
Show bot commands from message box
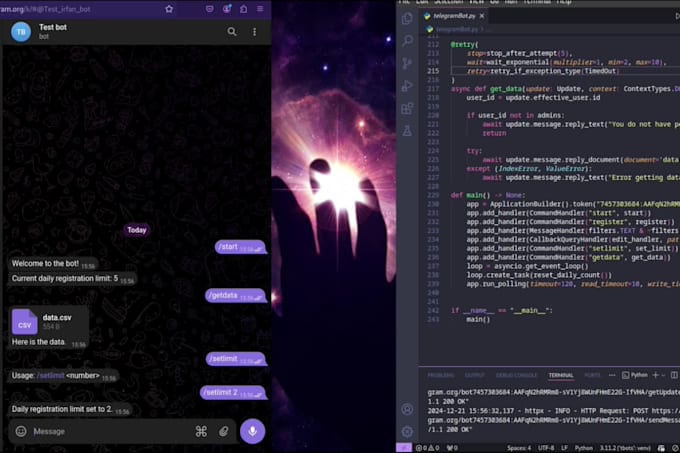(x=201, y=431)
